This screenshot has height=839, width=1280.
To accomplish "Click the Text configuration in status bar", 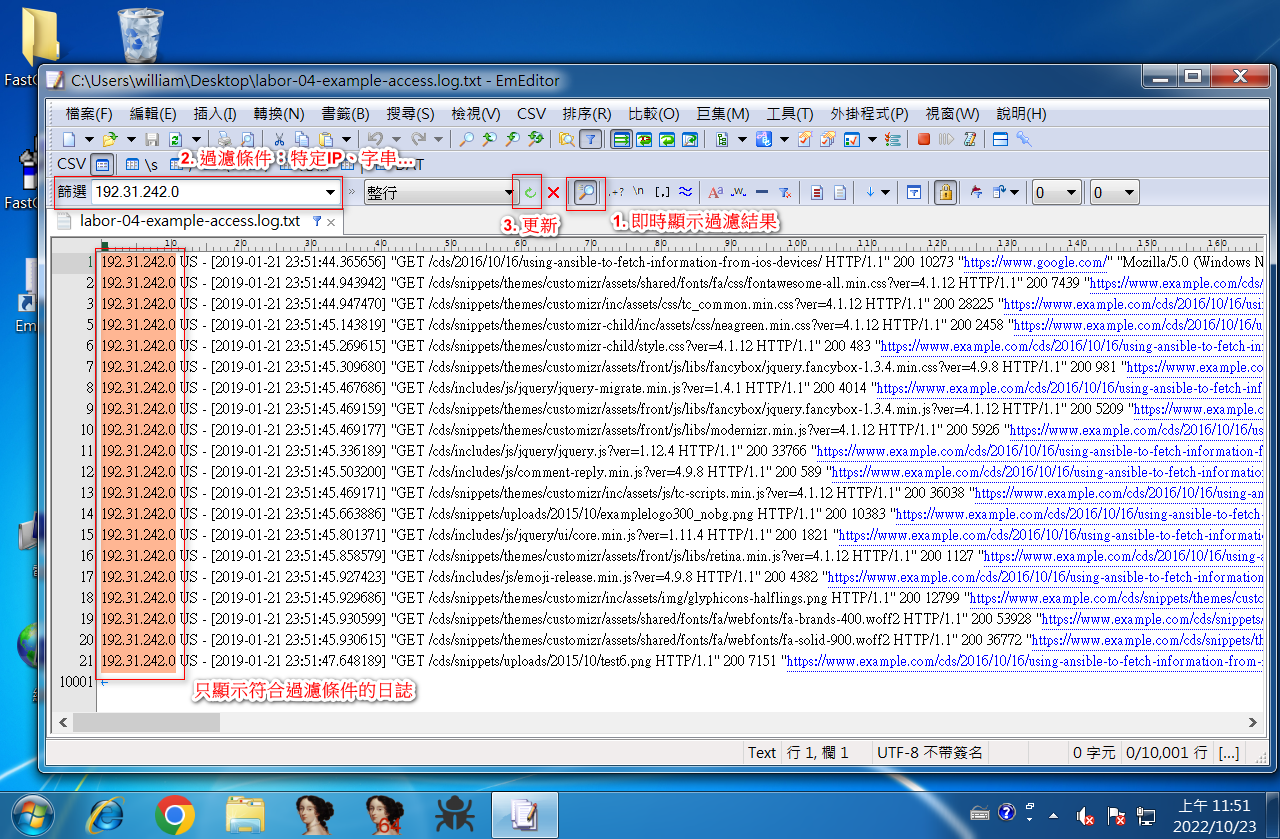I will click(x=762, y=752).
